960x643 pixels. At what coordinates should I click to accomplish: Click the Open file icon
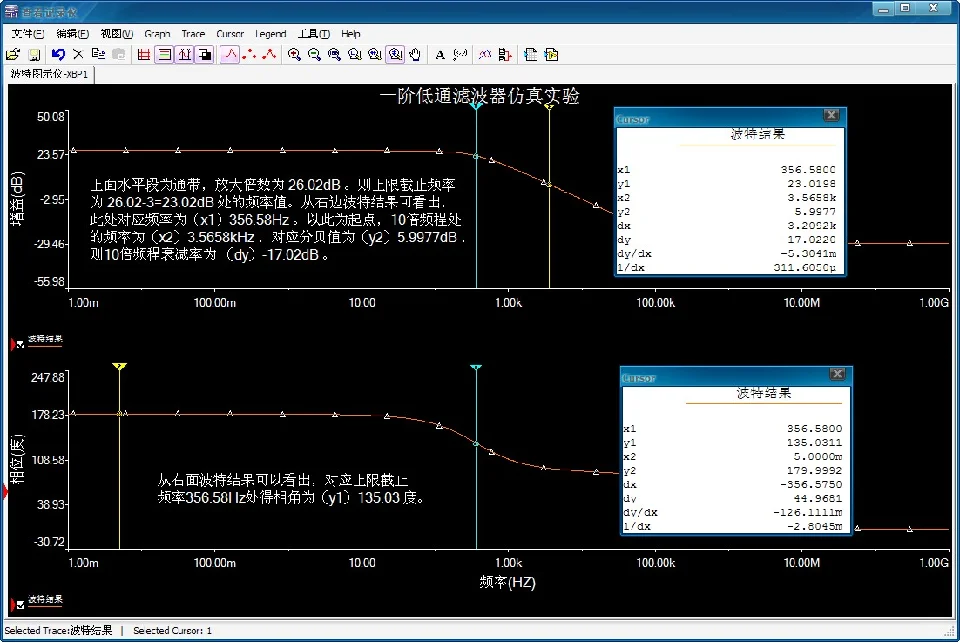(13, 55)
